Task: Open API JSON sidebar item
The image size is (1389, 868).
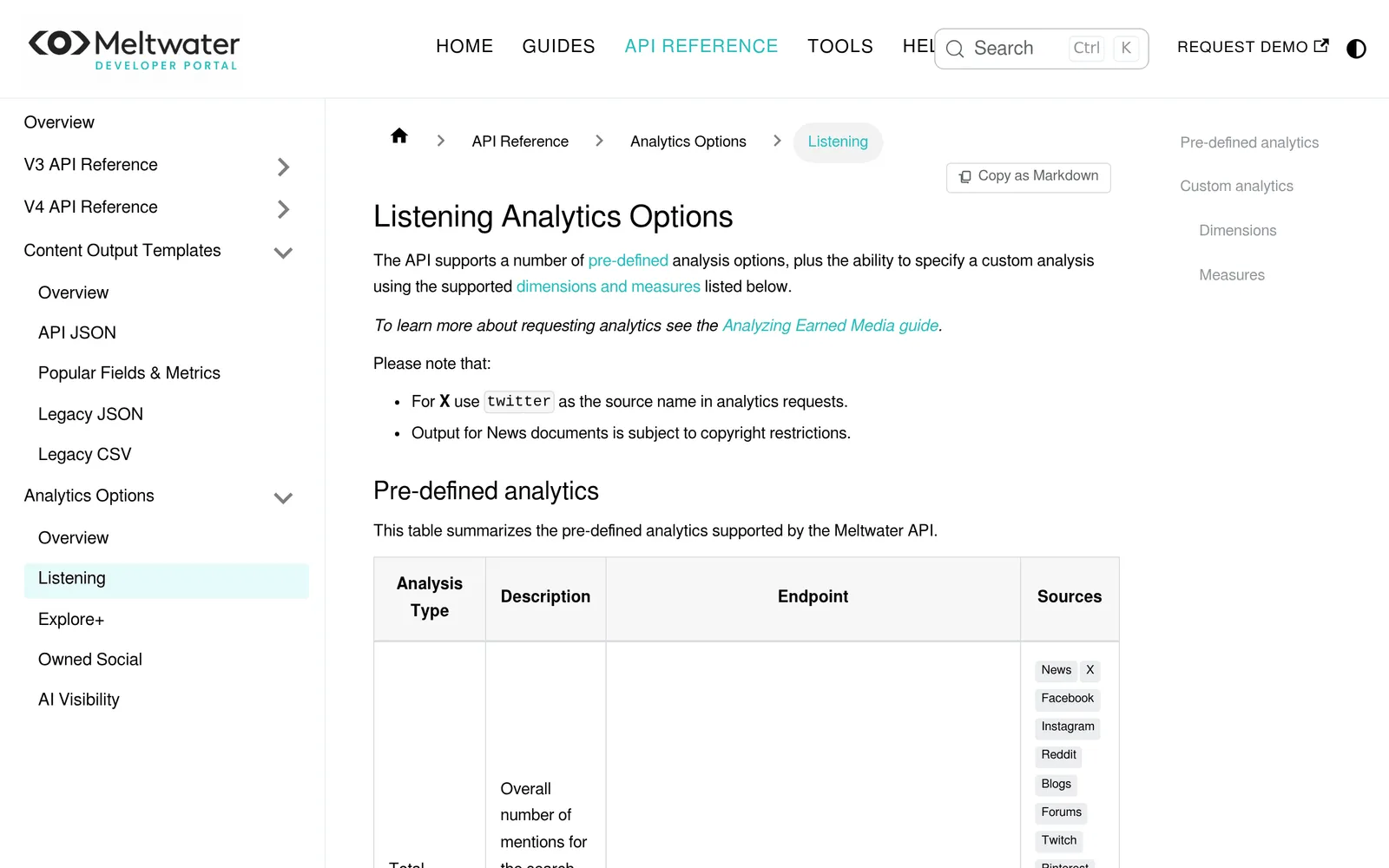Action: pos(77,332)
